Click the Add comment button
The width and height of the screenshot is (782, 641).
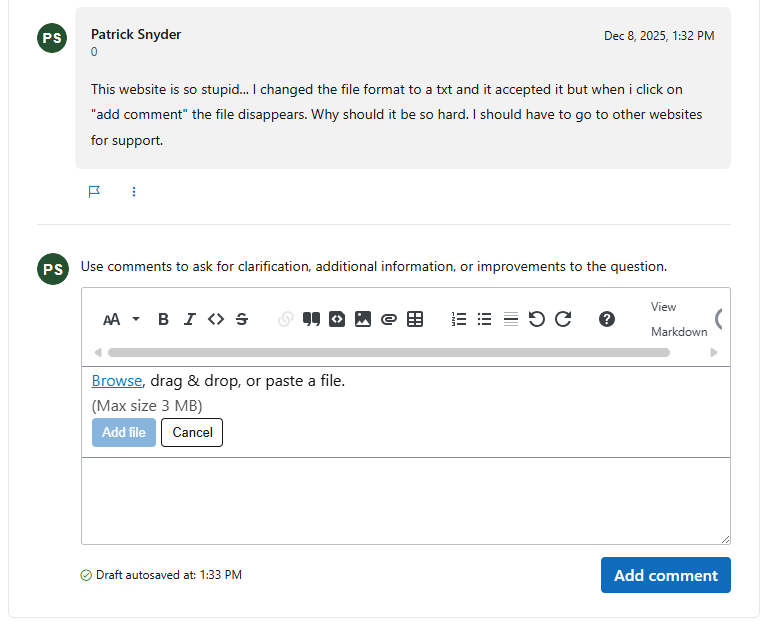tap(666, 575)
